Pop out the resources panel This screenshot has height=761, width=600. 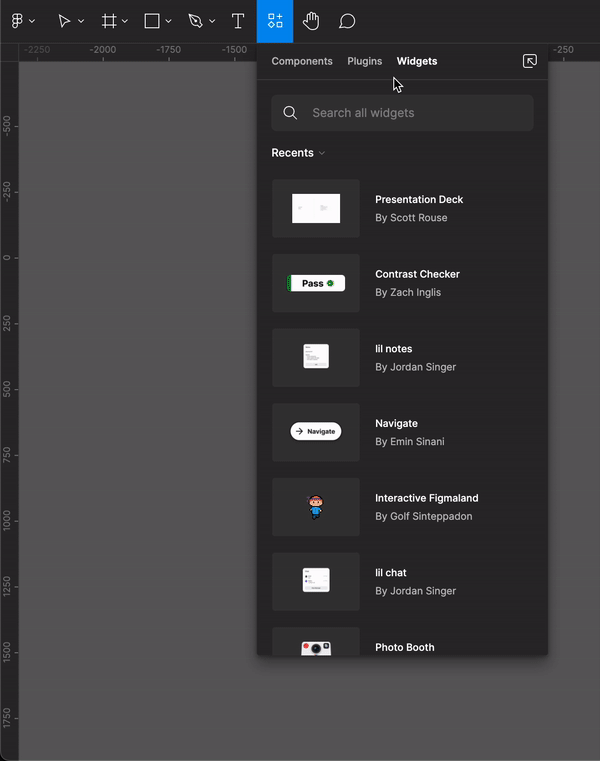[530, 61]
